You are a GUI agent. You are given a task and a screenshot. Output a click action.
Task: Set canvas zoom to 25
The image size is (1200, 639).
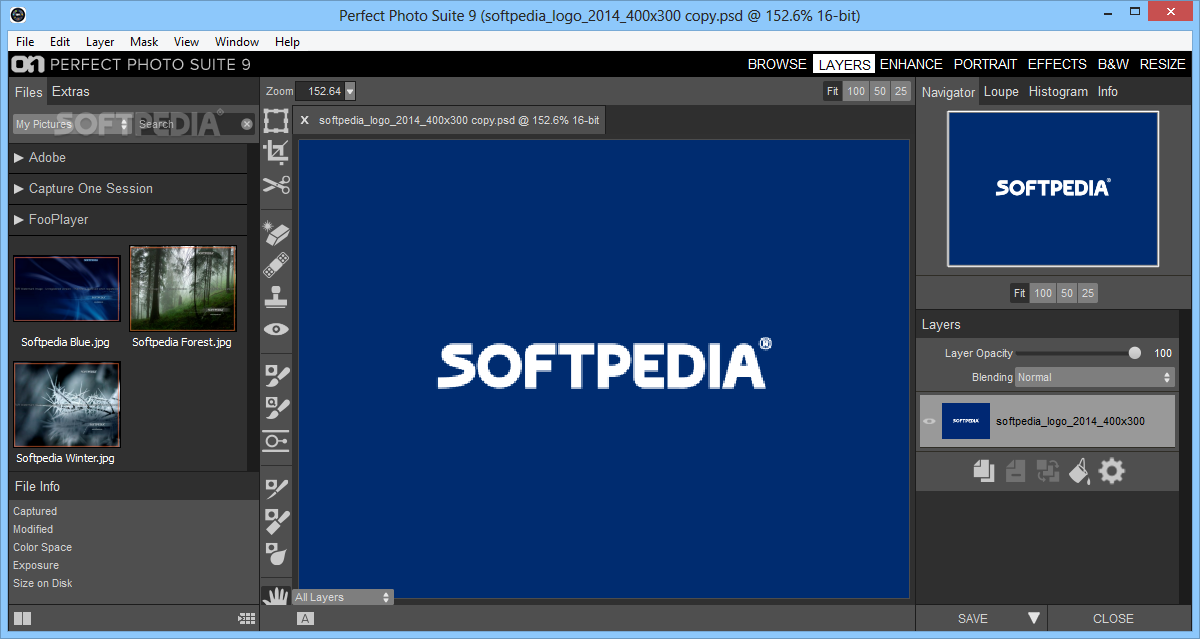coord(901,91)
